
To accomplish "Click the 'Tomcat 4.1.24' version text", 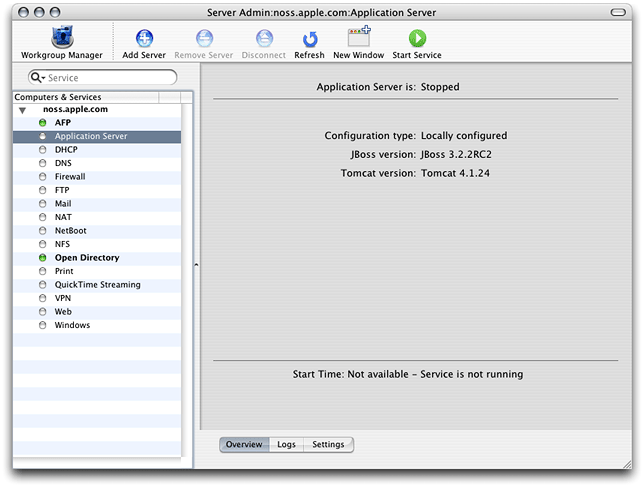I will pyautogui.click(x=455, y=173).
